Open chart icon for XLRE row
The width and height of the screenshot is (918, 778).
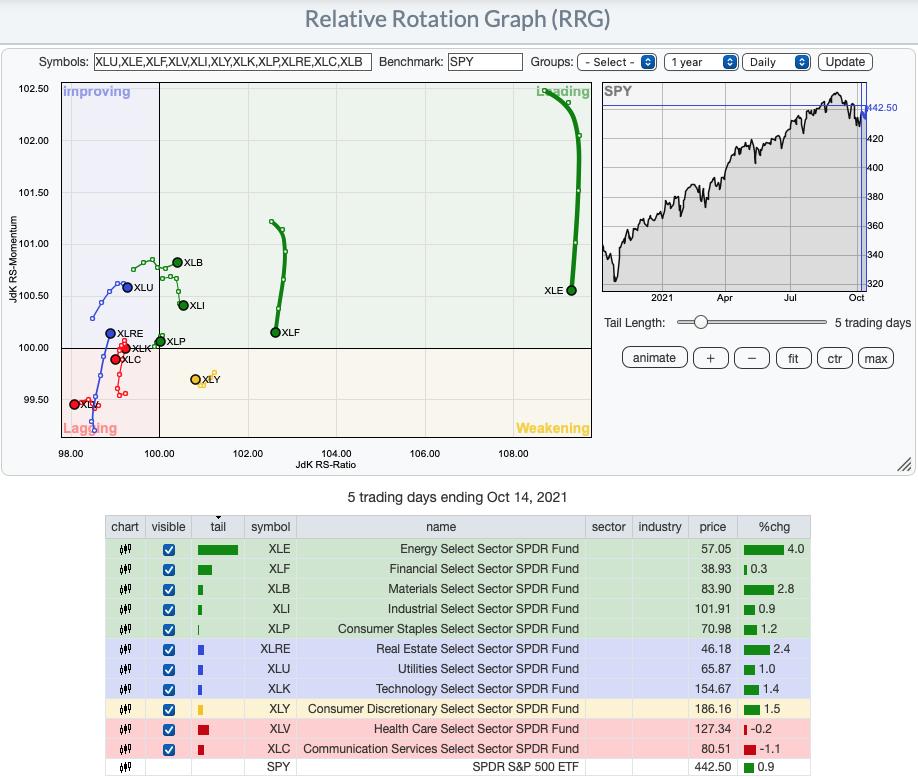pos(125,649)
